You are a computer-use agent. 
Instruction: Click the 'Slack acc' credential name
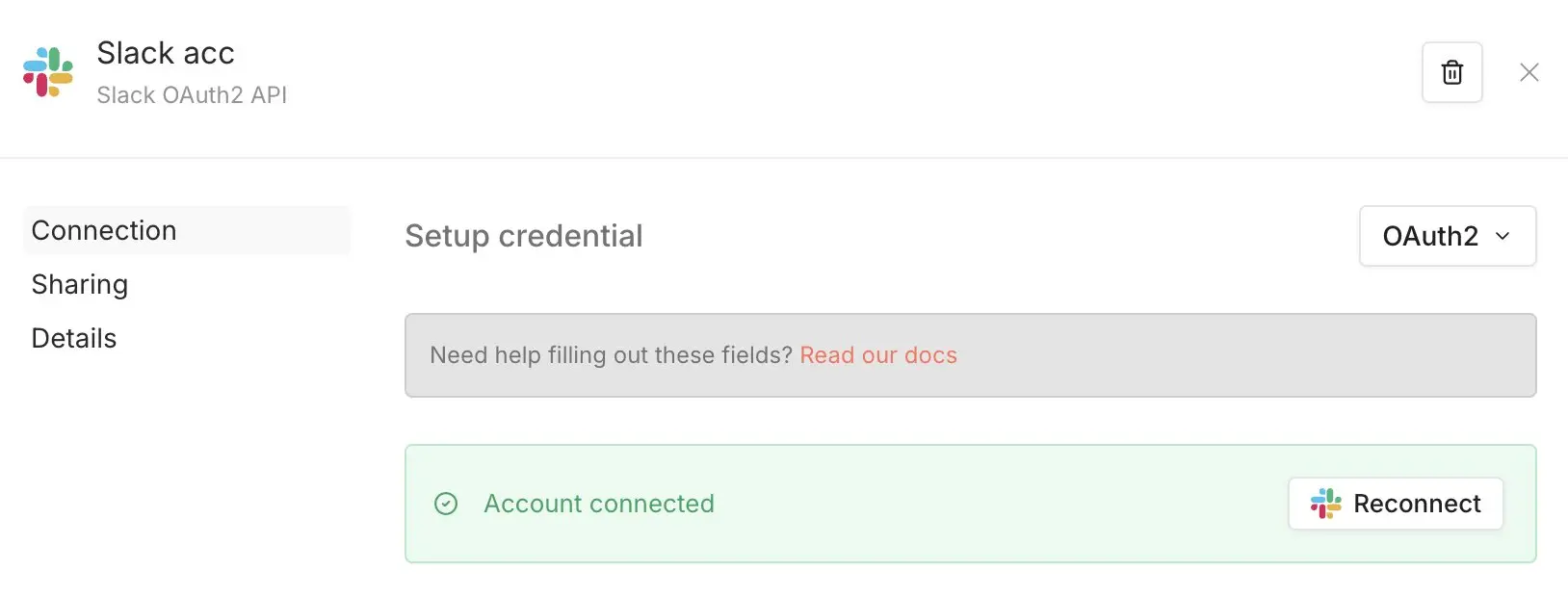point(166,53)
